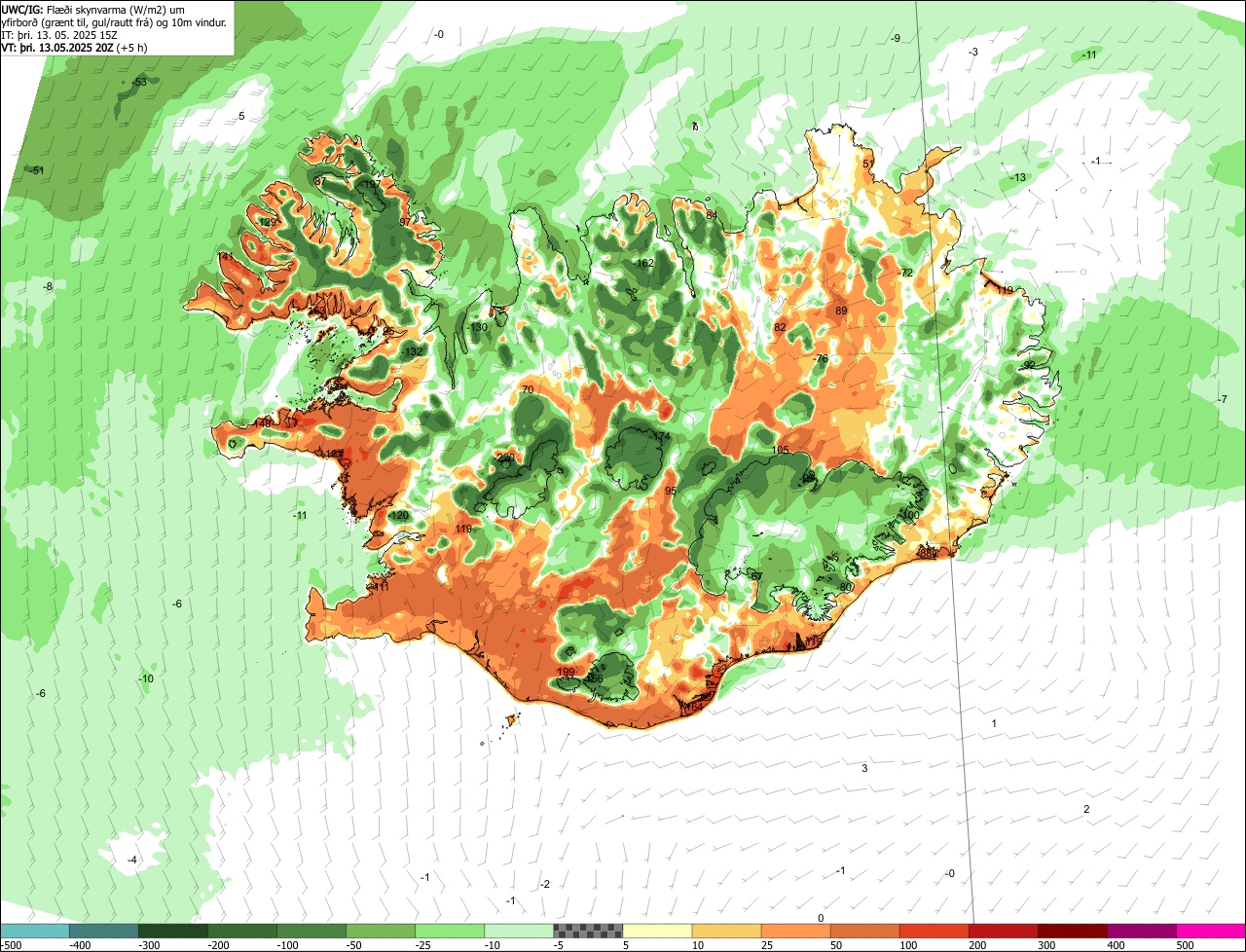Click the '-4' map value
Screen dimensions: 1246x952
pos(132,860)
